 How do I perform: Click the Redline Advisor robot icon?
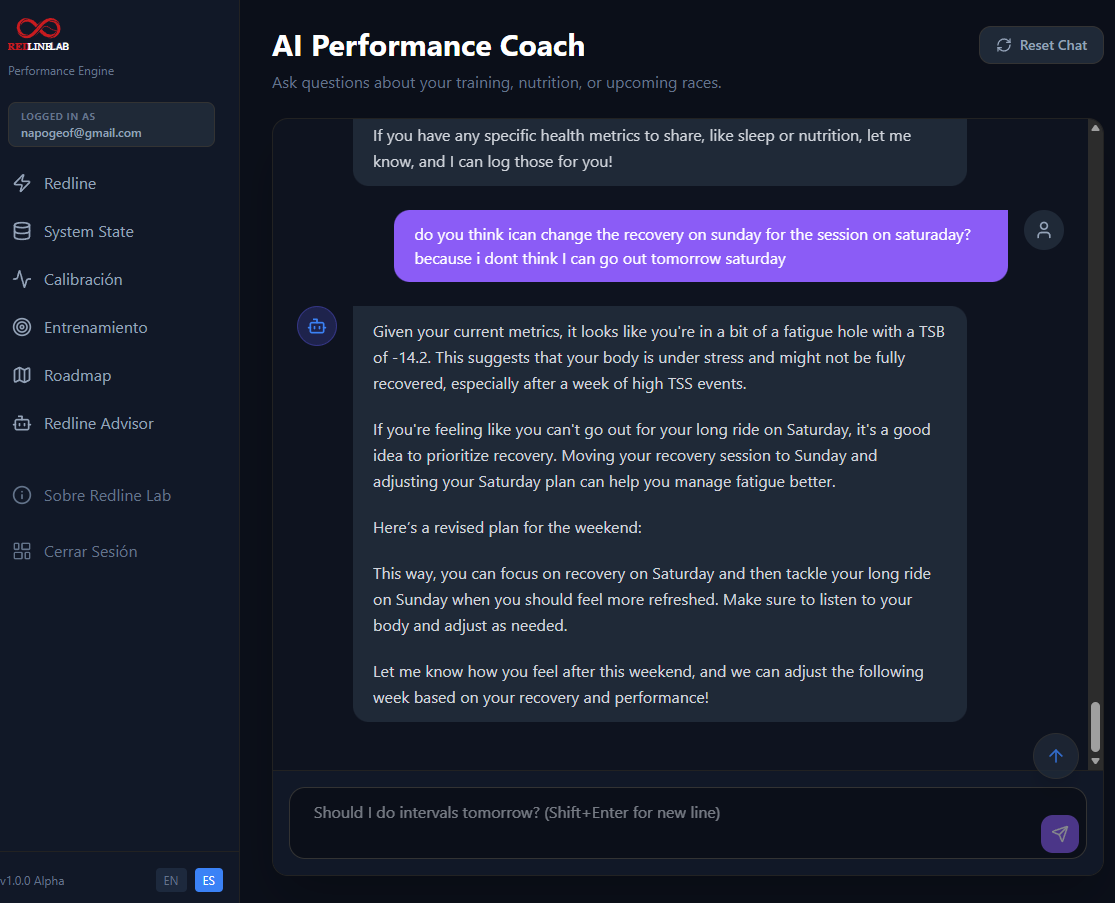click(x=22, y=423)
